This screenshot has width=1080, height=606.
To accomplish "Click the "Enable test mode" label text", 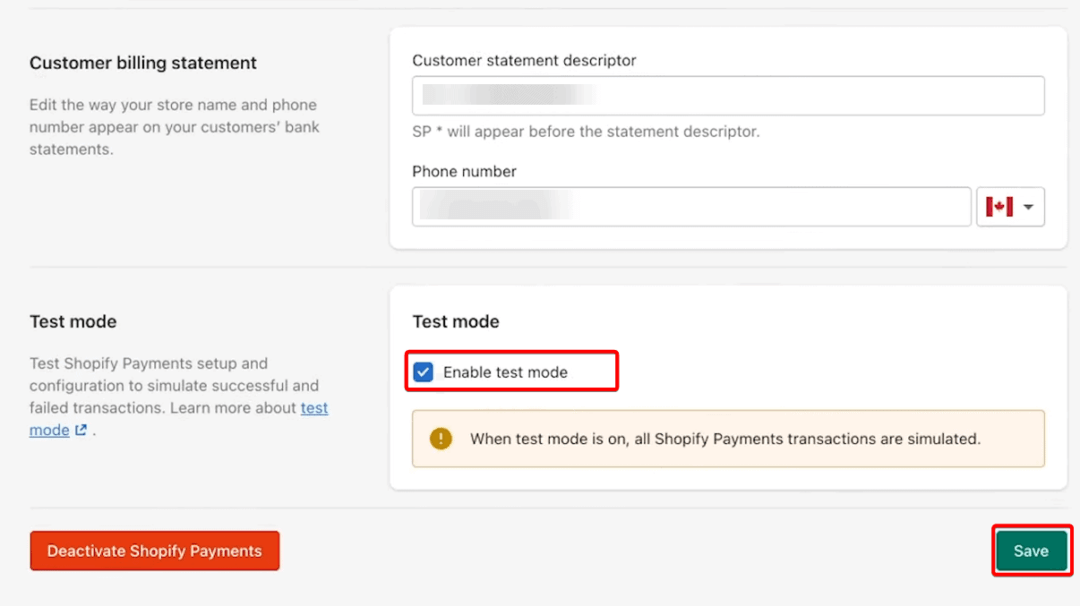I will 505,372.
